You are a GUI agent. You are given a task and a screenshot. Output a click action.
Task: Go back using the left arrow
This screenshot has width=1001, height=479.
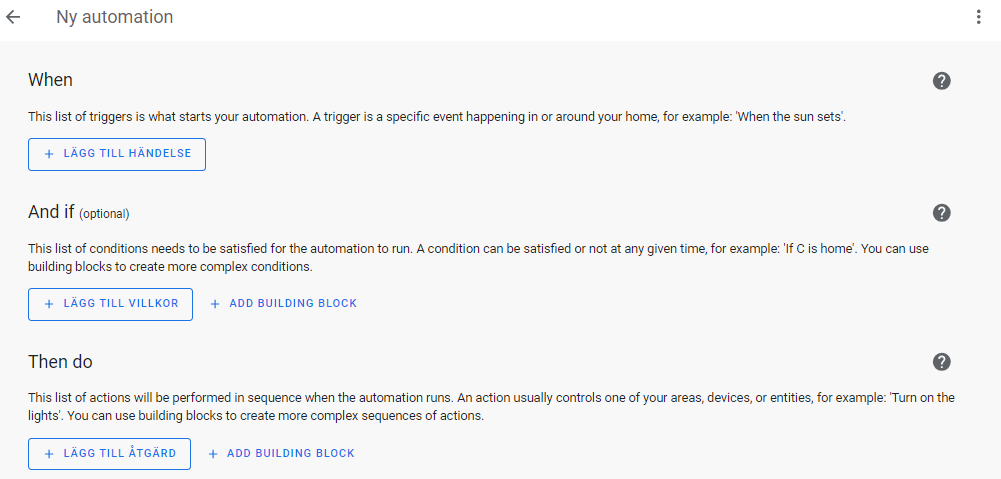(13, 17)
